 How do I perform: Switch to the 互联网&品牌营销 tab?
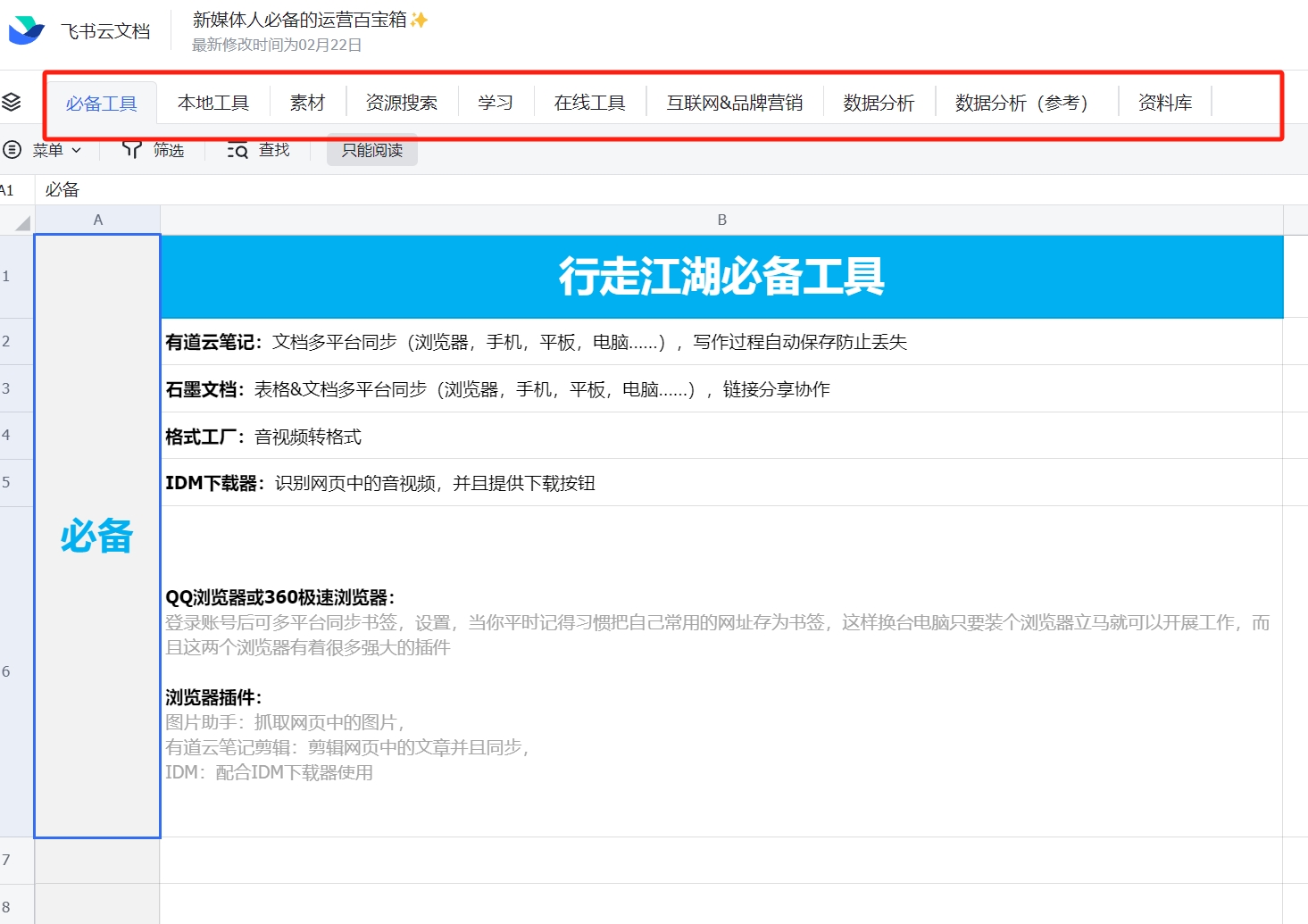tap(734, 103)
